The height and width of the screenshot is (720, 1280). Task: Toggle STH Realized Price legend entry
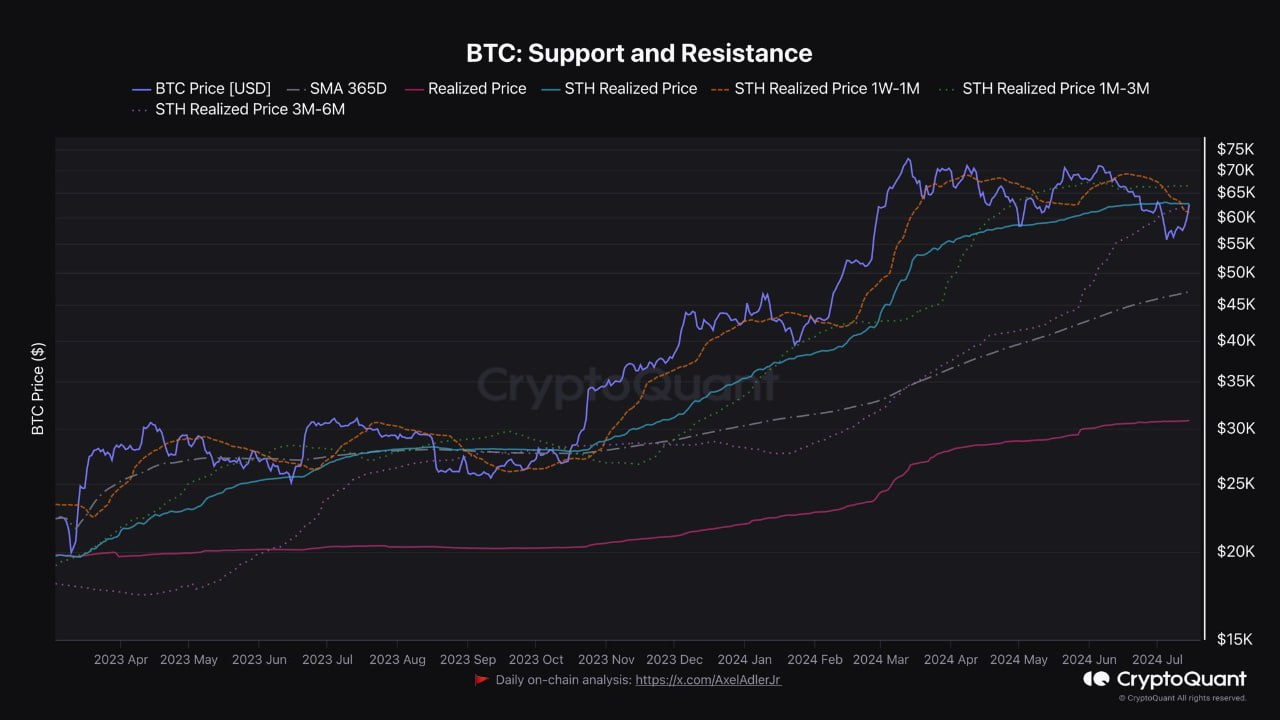coord(619,88)
